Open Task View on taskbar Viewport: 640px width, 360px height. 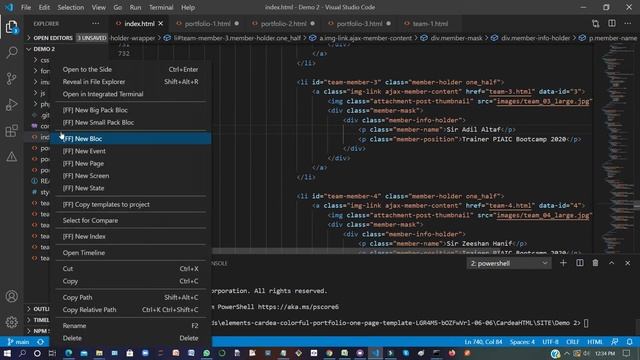pyautogui.click(x=52, y=353)
